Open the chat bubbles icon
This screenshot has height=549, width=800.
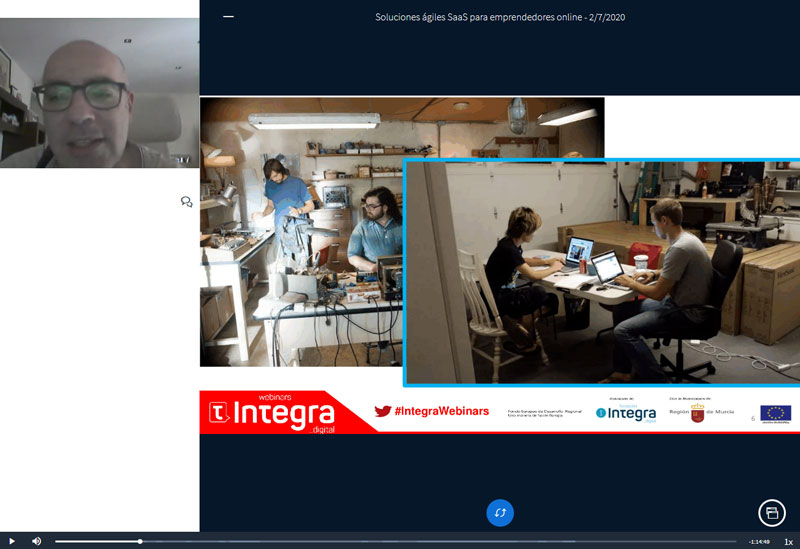(x=186, y=202)
